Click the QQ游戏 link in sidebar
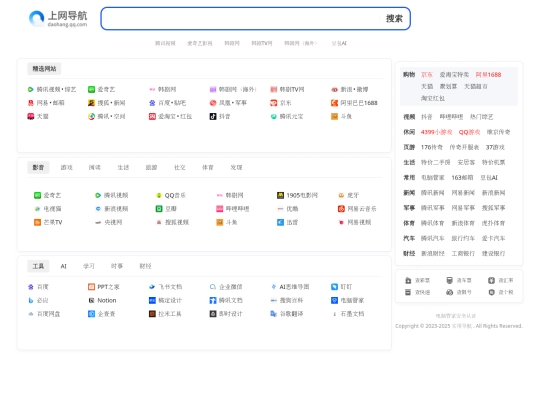This screenshot has width=540, height=405. point(469,132)
